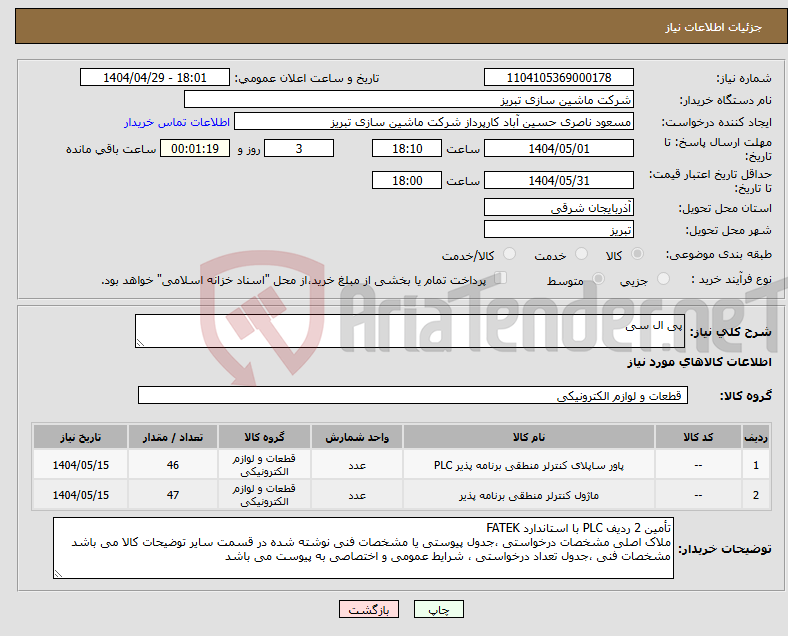
Task: Click the جزئیات اطلاعات نیاز header title
Action: click(714, 27)
